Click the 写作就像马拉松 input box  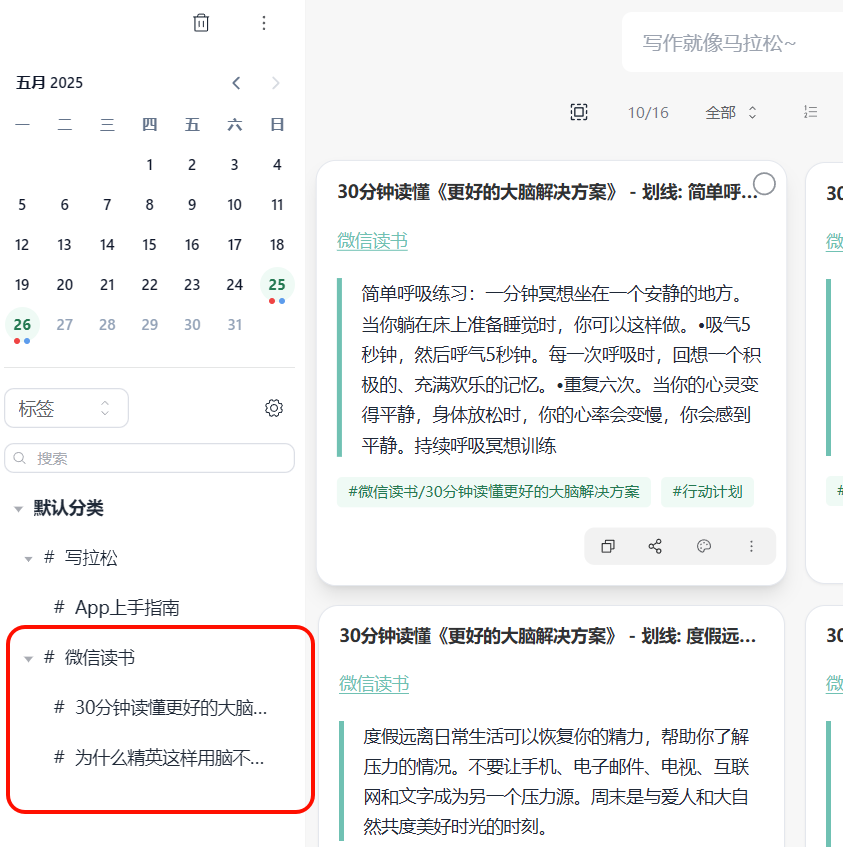click(x=732, y=43)
